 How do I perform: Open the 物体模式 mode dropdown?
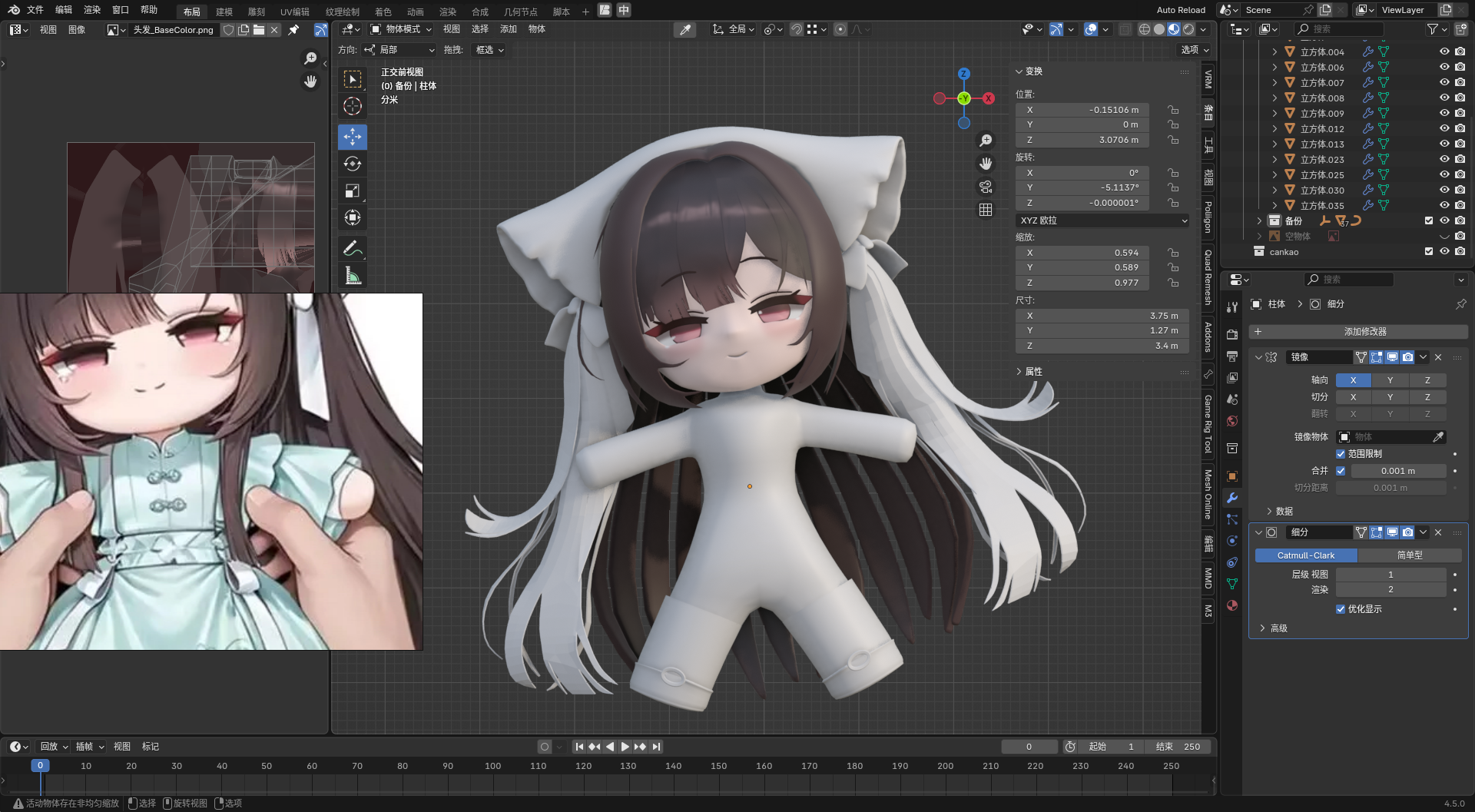coord(402,29)
